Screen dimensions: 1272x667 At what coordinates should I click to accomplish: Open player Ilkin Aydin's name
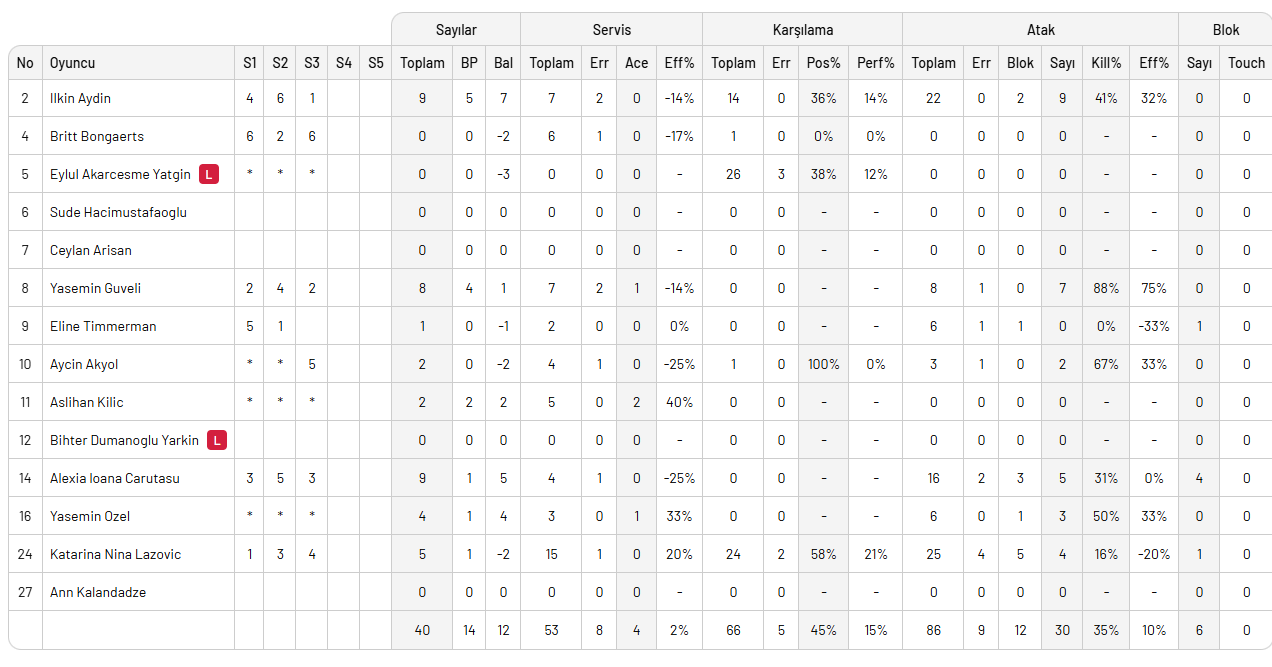[80, 99]
